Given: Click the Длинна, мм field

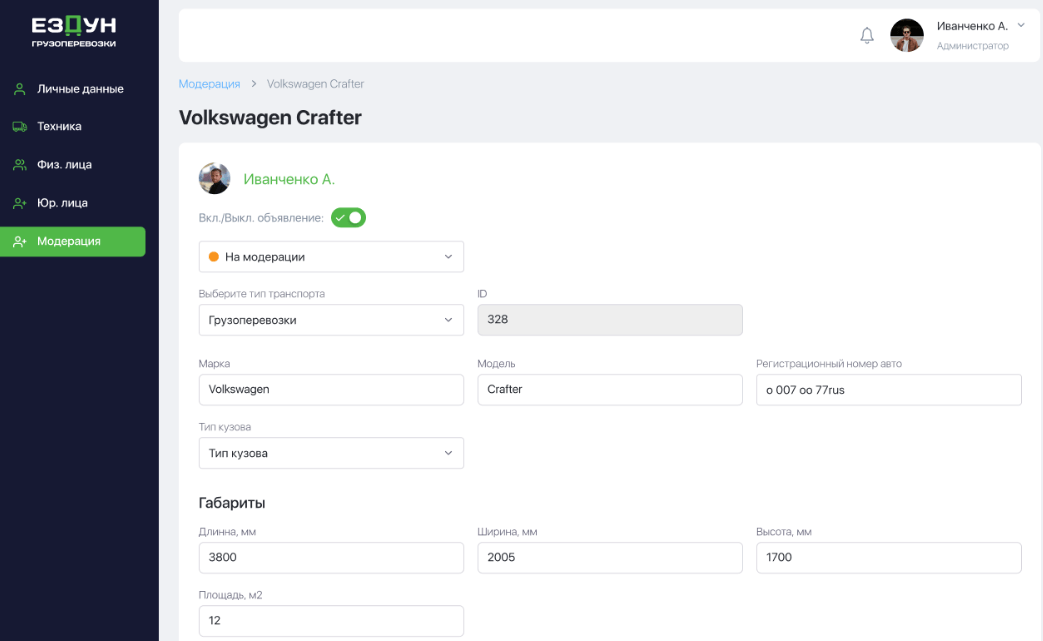Looking at the screenshot, I should [331, 558].
